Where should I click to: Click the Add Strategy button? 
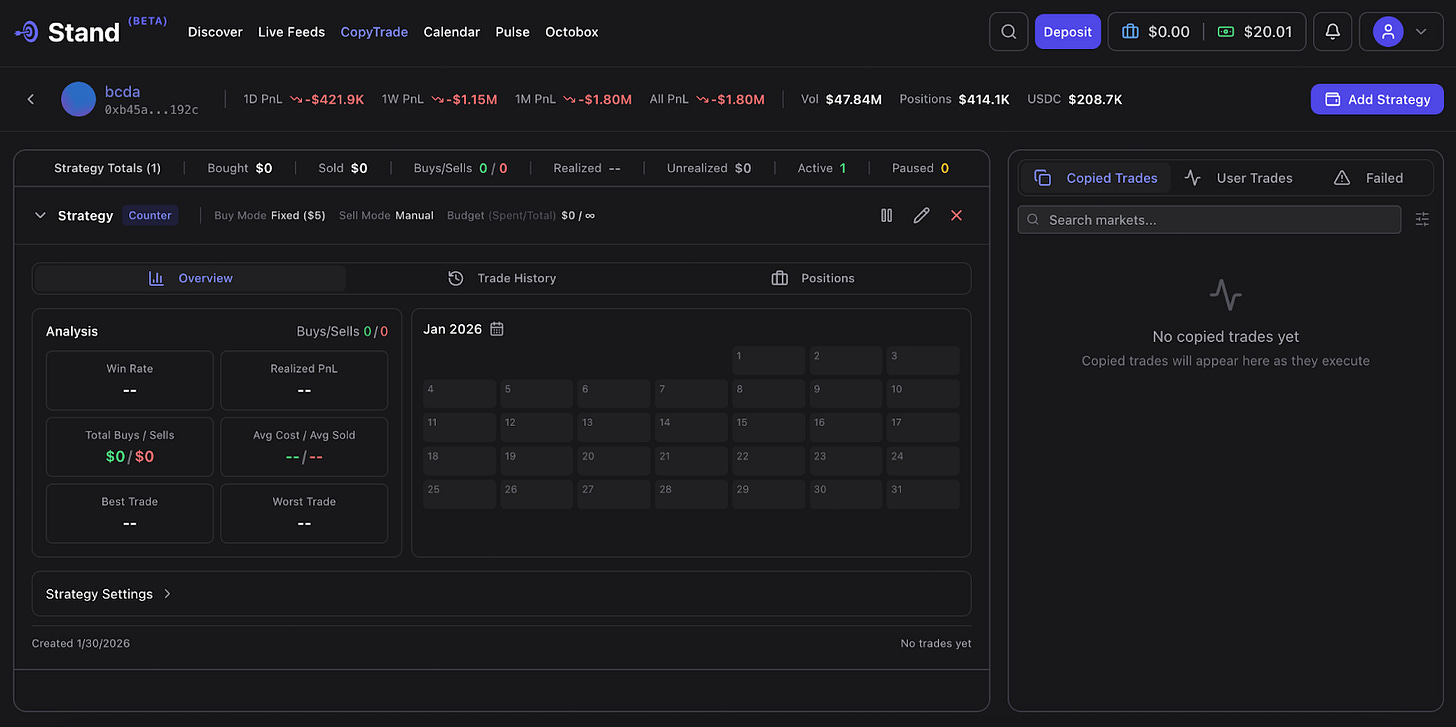tap(1377, 99)
